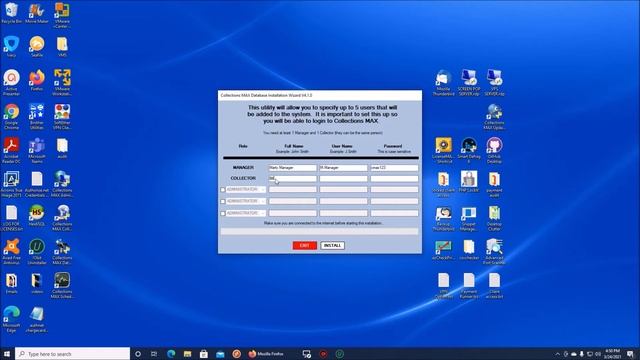The width and height of the screenshot is (640, 360).
Task: Open the Windows Start menu
Action: (7, 354)
